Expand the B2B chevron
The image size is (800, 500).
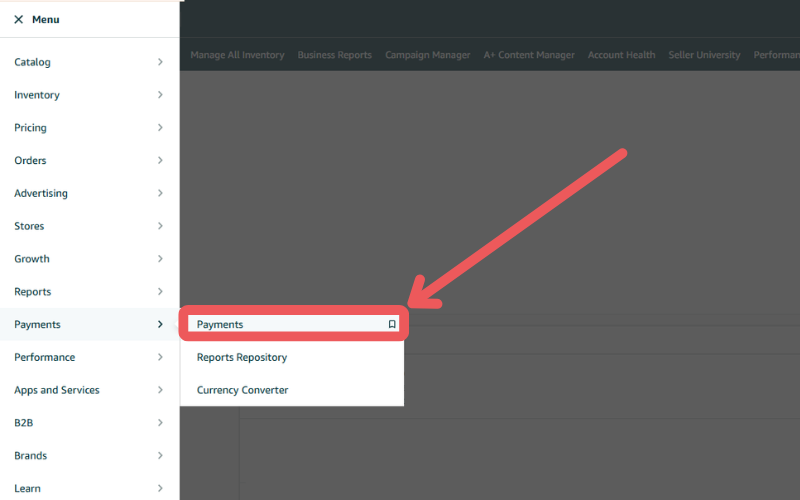(160, 422)
